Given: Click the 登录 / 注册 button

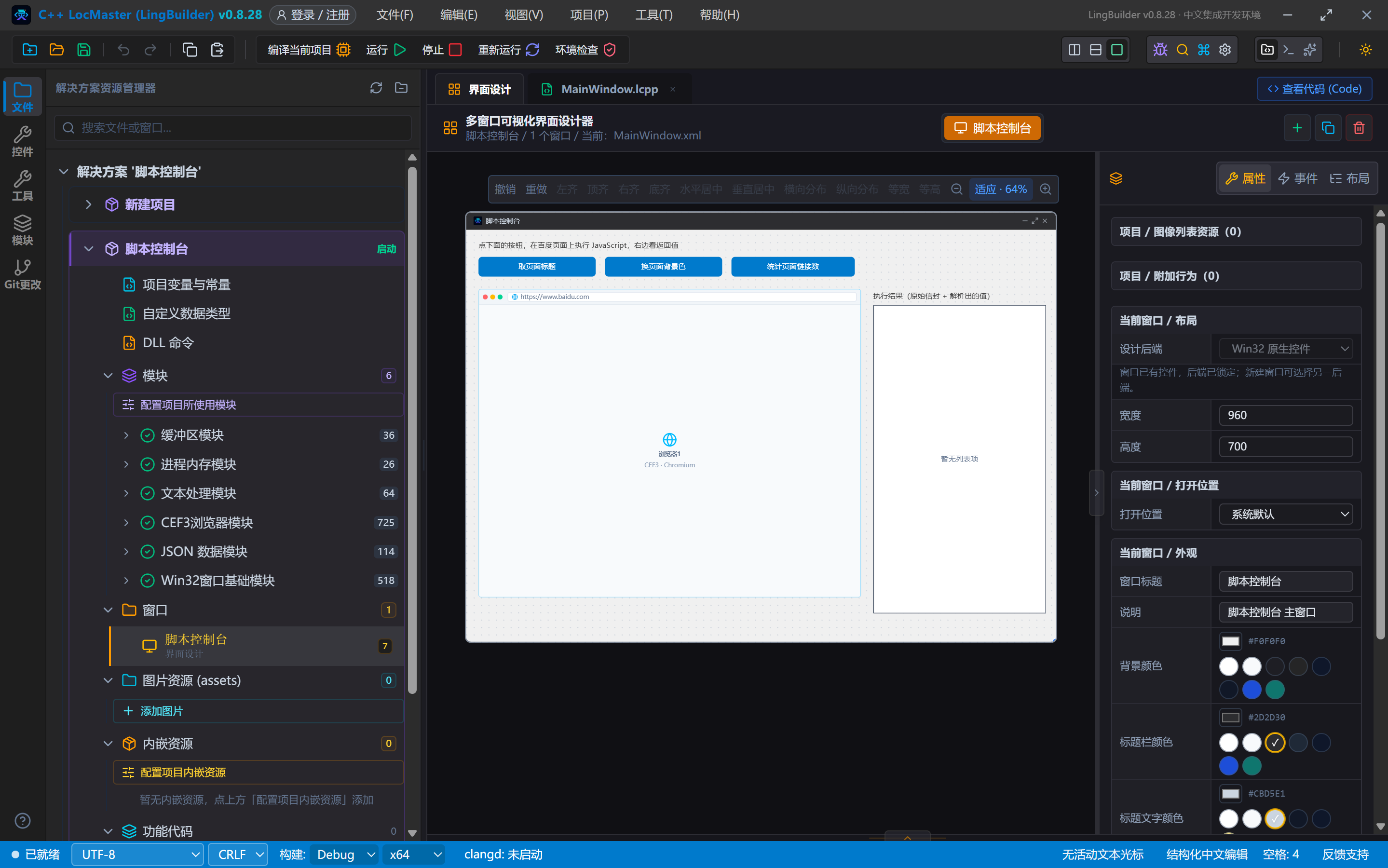Looking at the screenshot, I should click(x=313, y=15).
